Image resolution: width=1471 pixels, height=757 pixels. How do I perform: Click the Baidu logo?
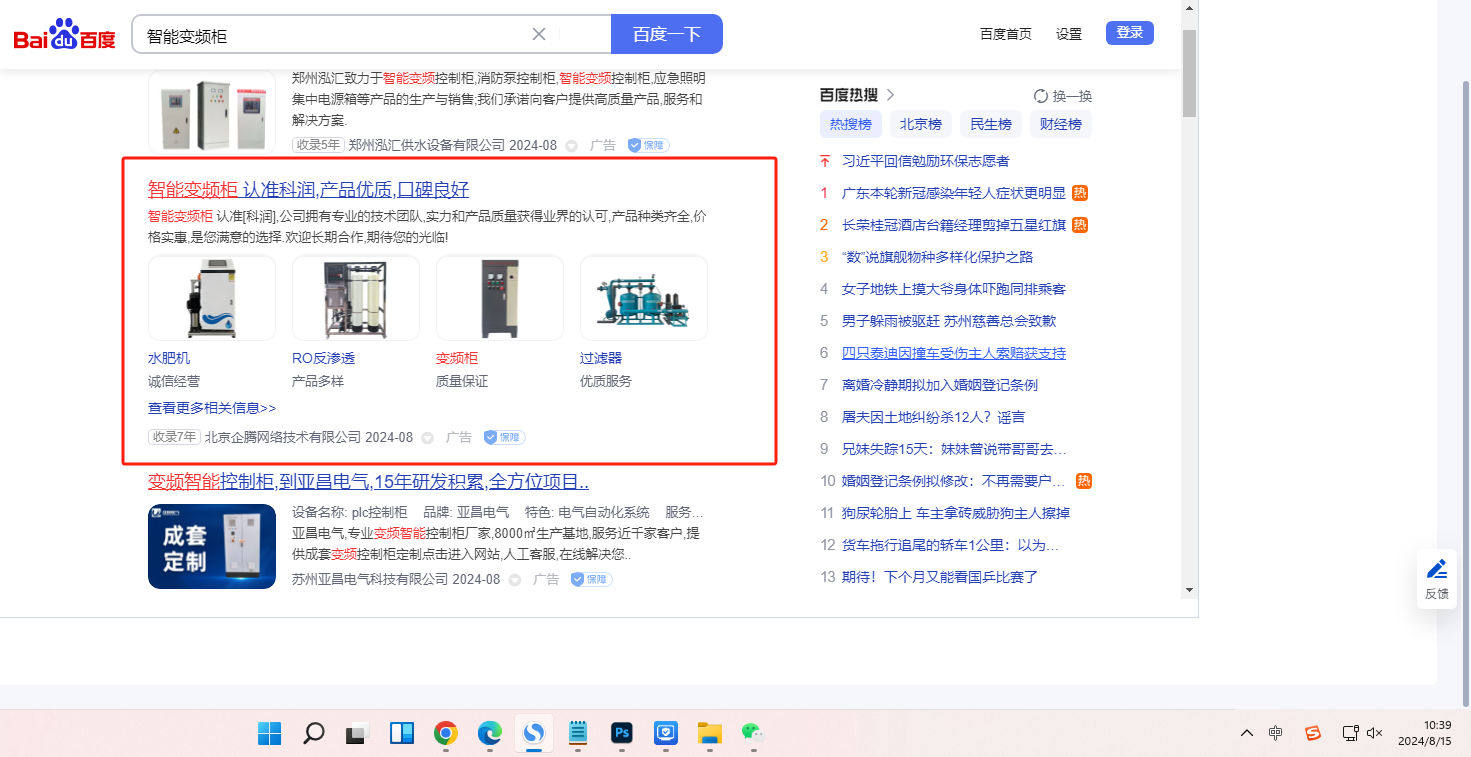click(x=65, y=35)
